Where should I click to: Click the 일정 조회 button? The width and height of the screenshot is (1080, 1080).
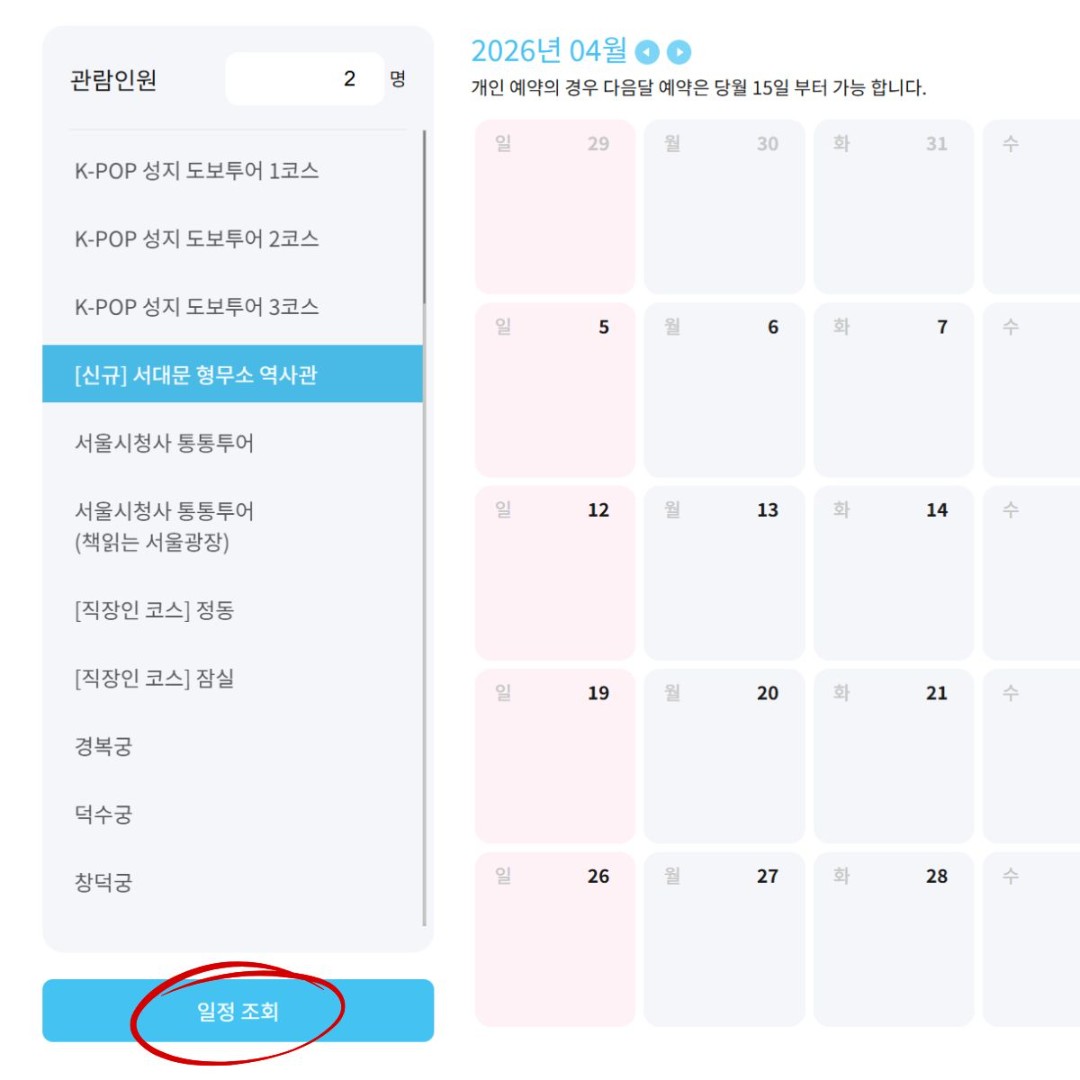pos(238,1010)
